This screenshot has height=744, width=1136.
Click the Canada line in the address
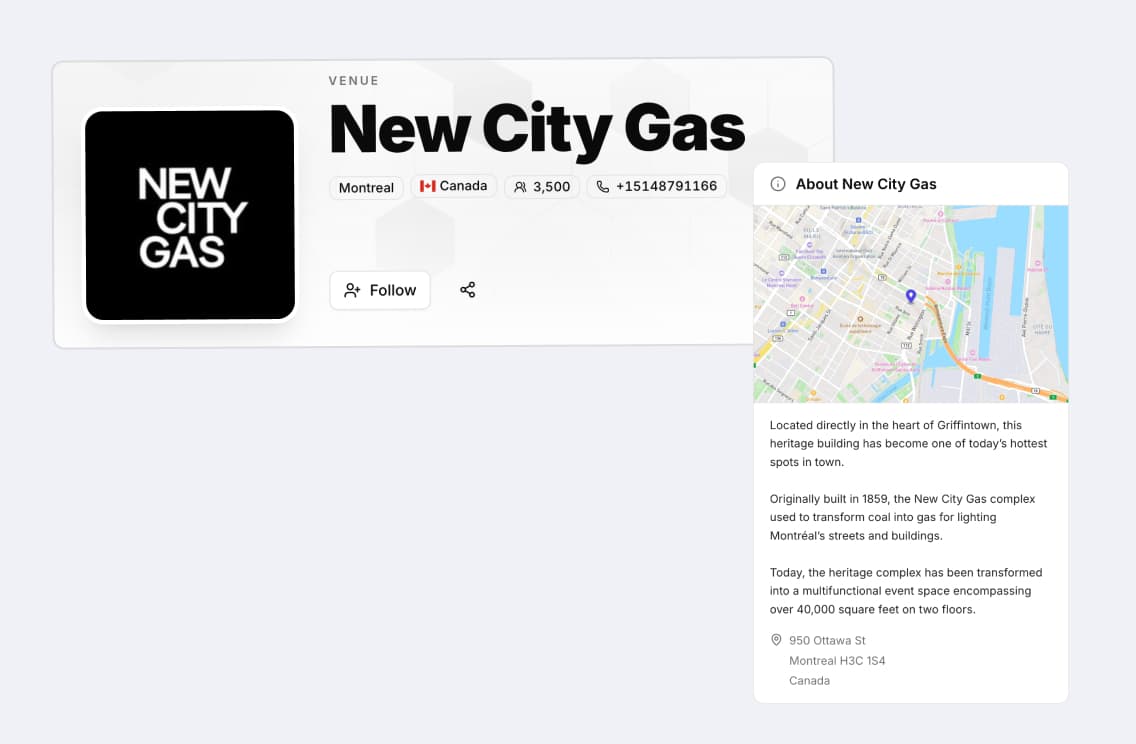tap(809, 681)
